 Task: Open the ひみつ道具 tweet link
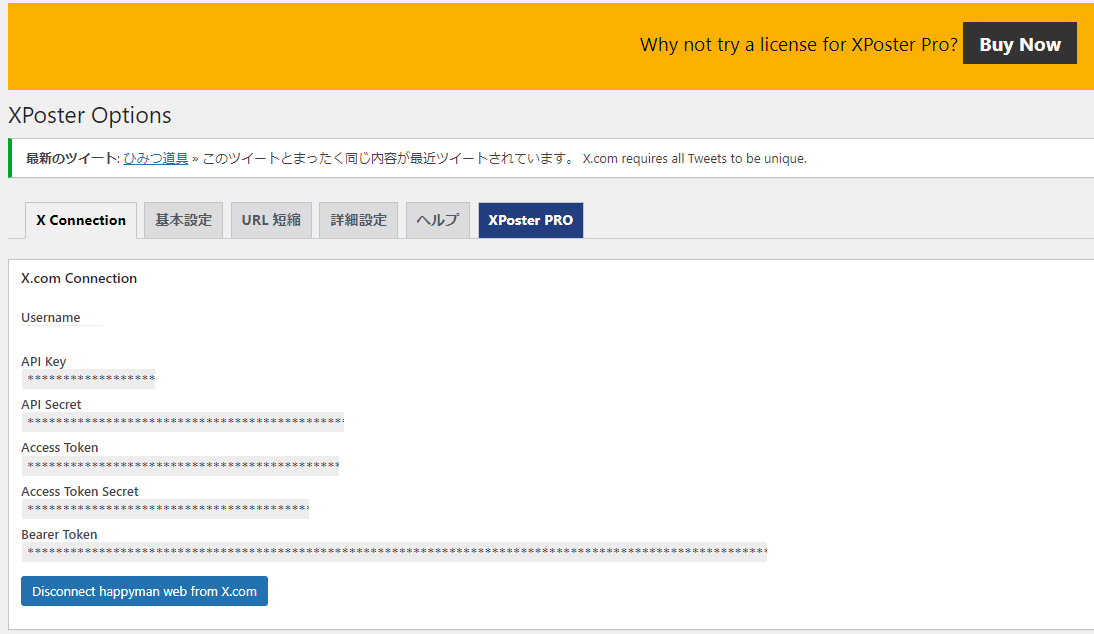click(x=156, y=158)
